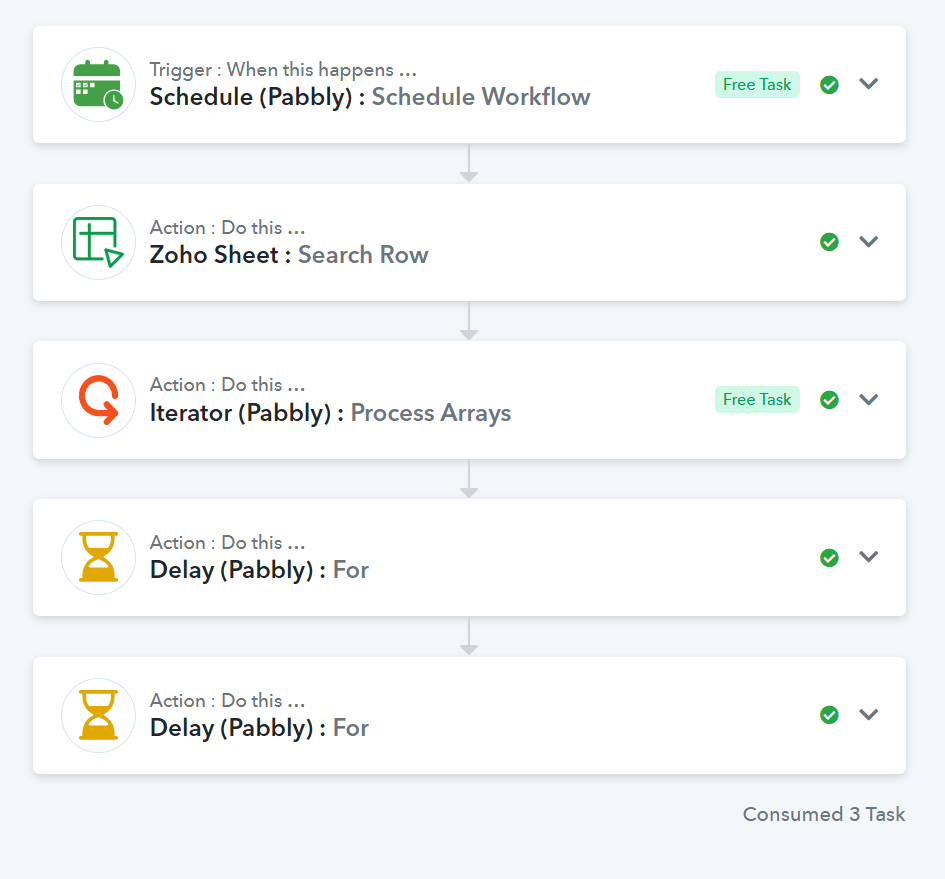Click the Schedule calendar trigger icon
Image resolution: width=945 pixels, height=879 pixels.
pos(98,84)
